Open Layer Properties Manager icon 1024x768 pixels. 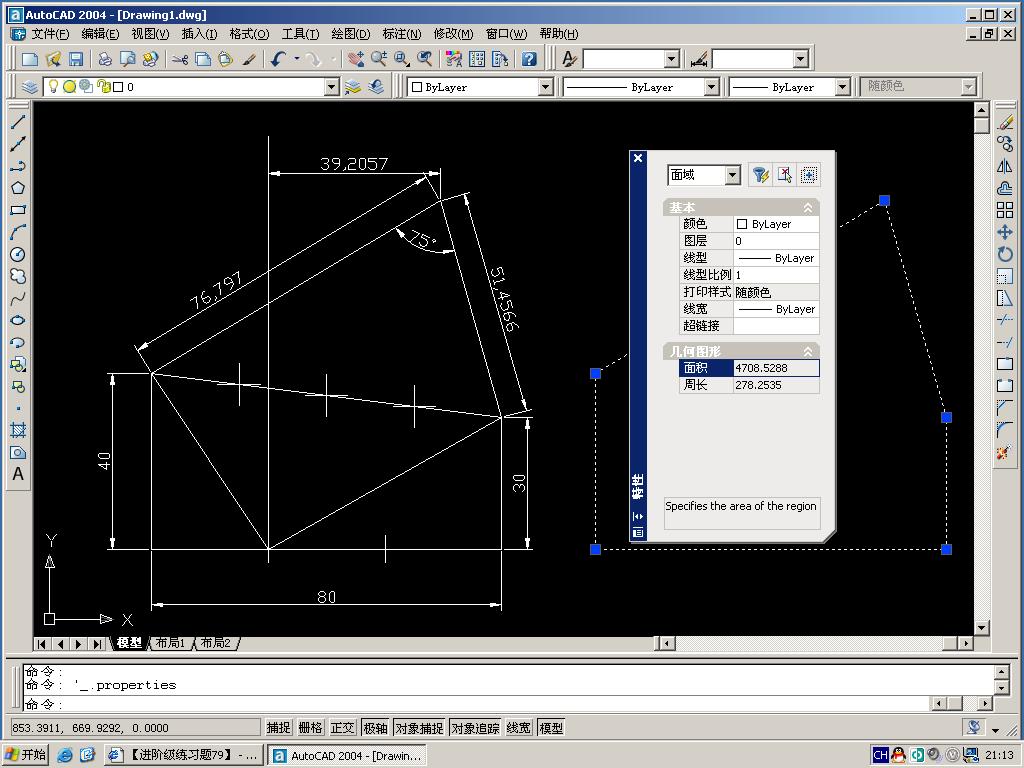[29, 87]
